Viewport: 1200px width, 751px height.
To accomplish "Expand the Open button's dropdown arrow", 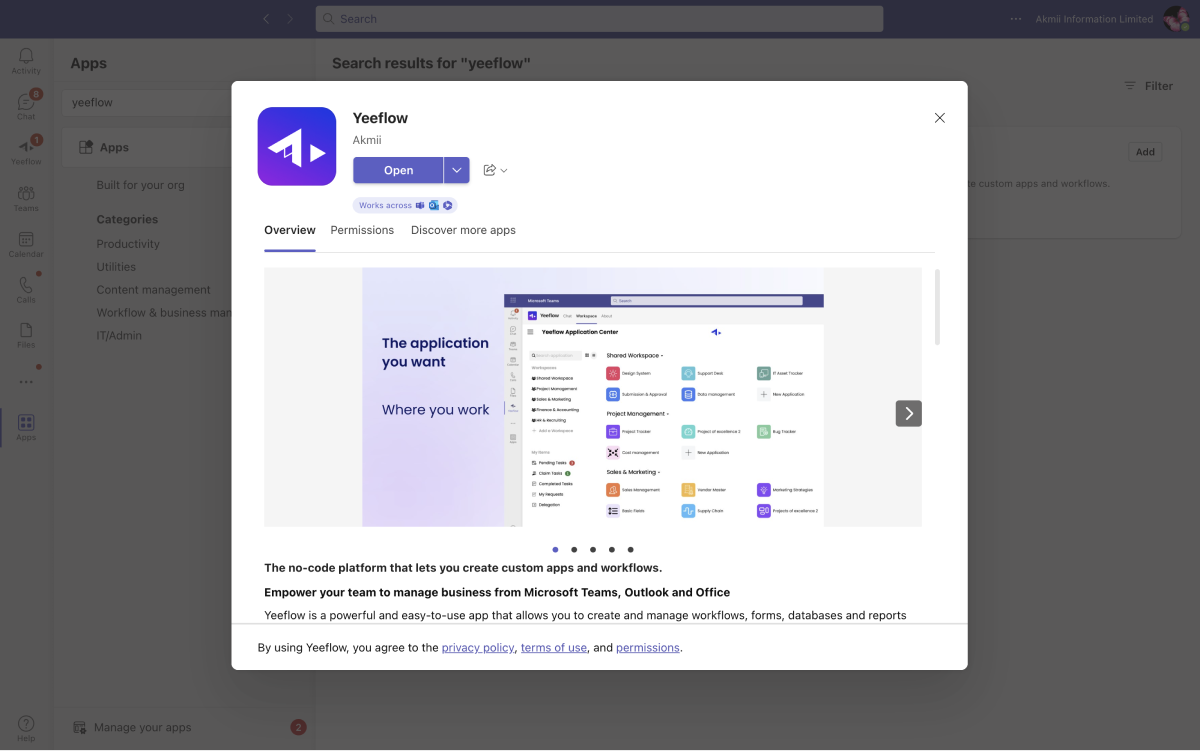I will tap(456, 170).
